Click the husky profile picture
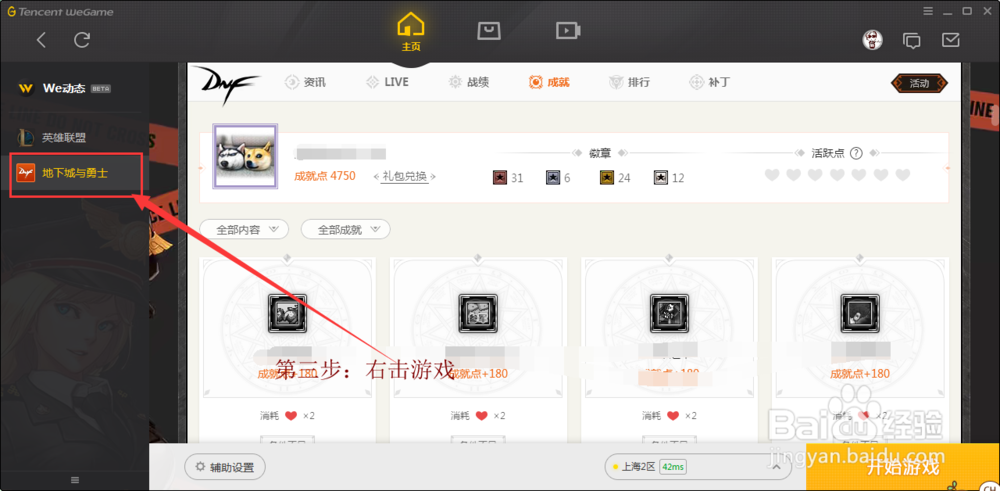 pos(245,156)
